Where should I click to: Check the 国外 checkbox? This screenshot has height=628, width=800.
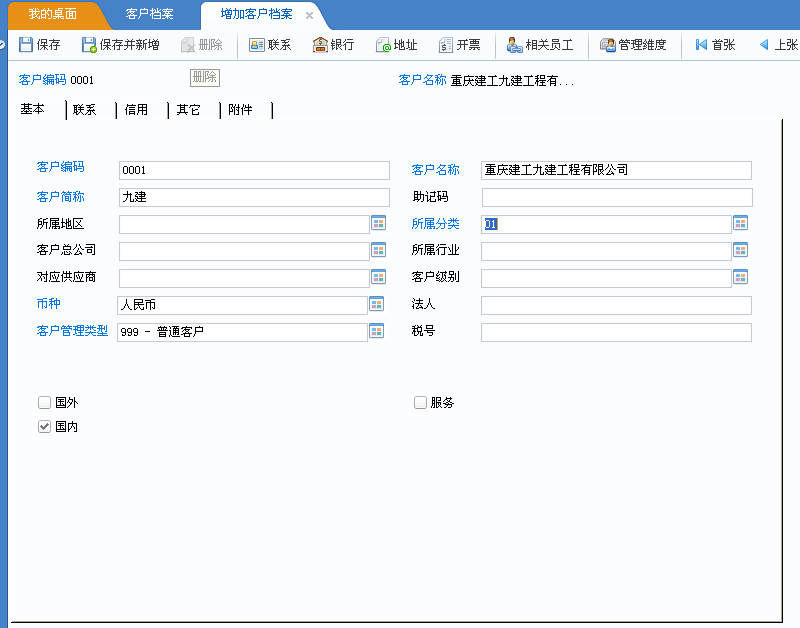pos(44,402)
